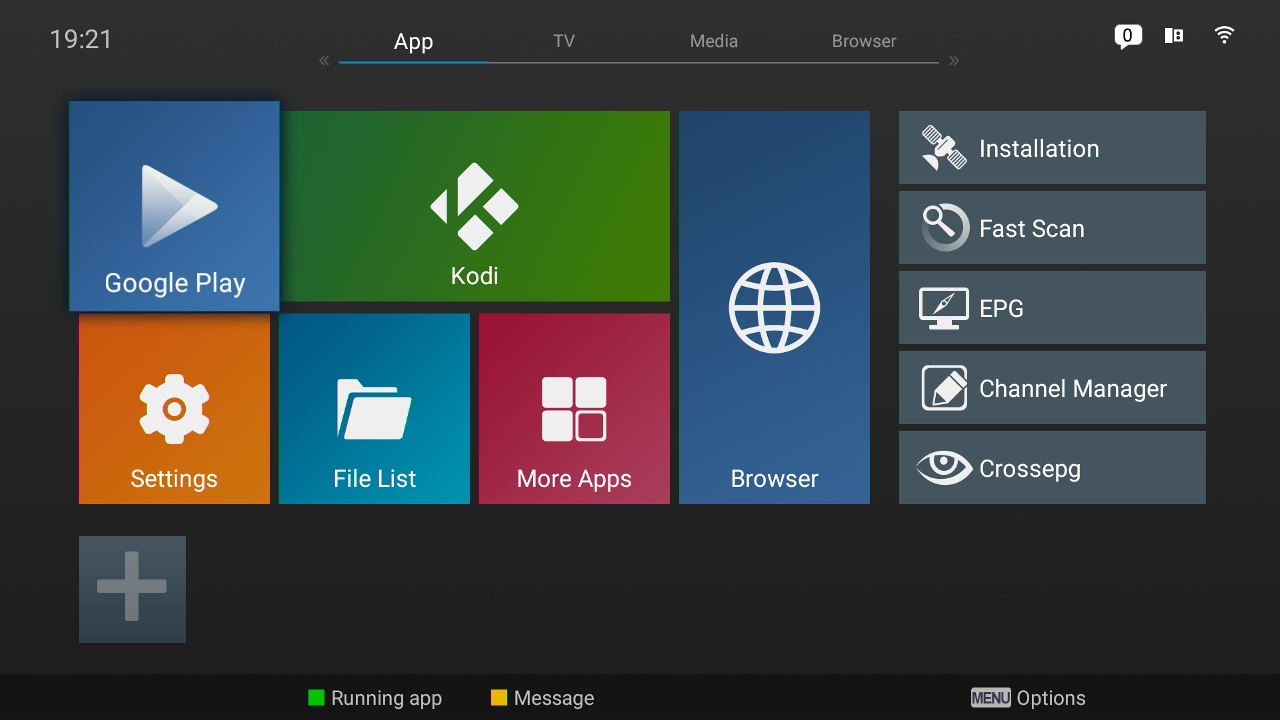Click the Crossepg eye icon
This screenshot has width=1280, height=720.
[x=944, y=468]
